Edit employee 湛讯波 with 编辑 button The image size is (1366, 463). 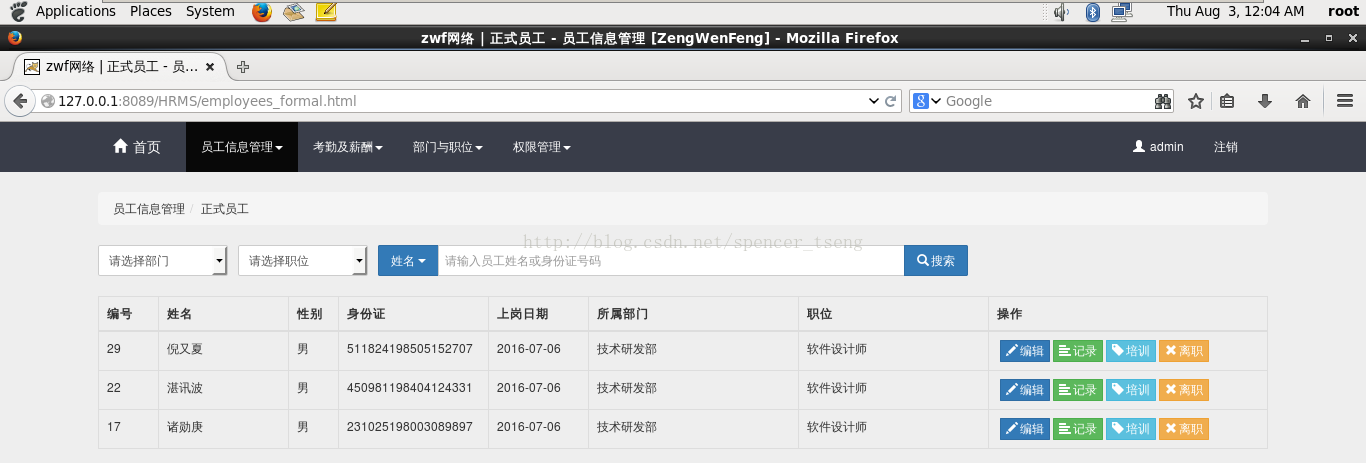point(1025,390)
